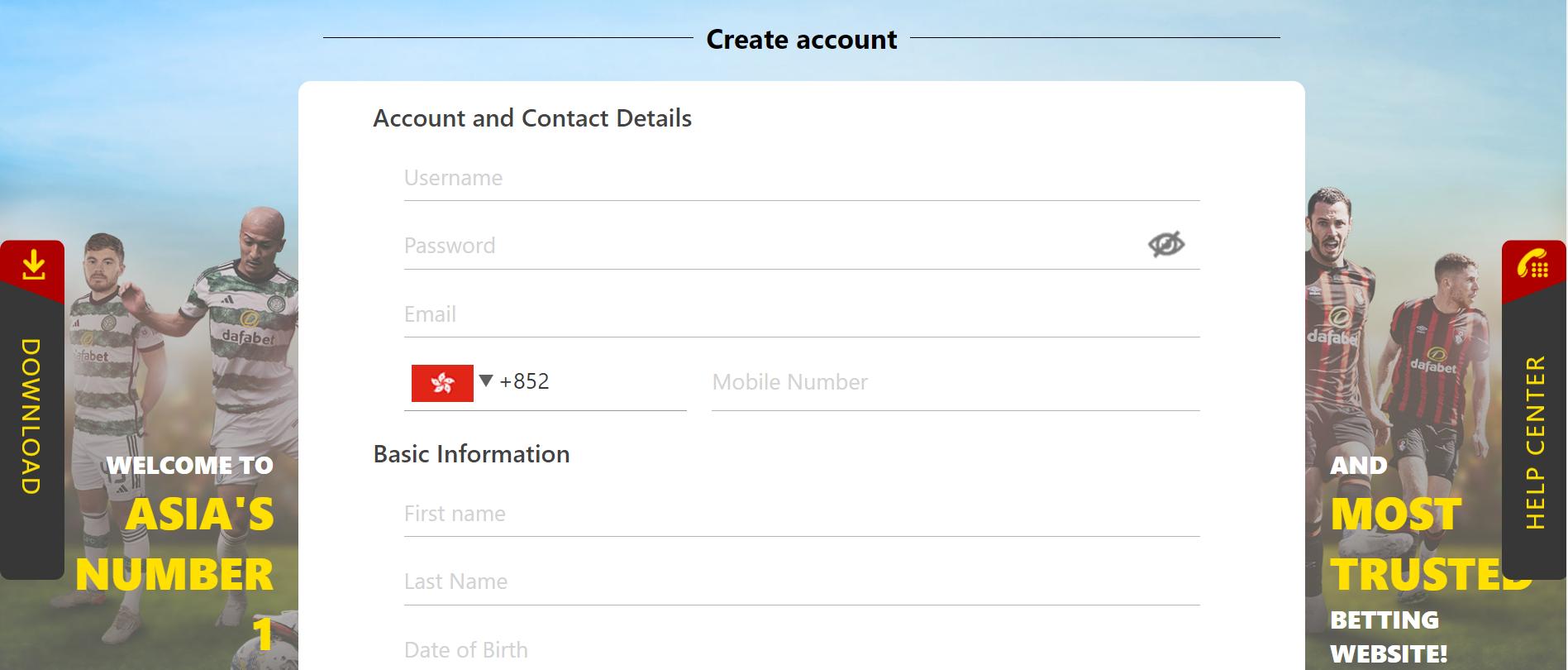Focus the First name field

802,514
